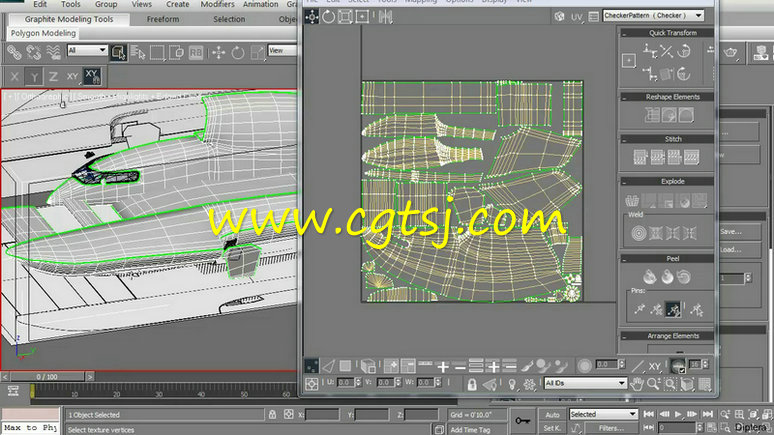Open CheckerPattern texture dropdown
This screenshot has height=435, width=774.
click(x=653, y=15)
